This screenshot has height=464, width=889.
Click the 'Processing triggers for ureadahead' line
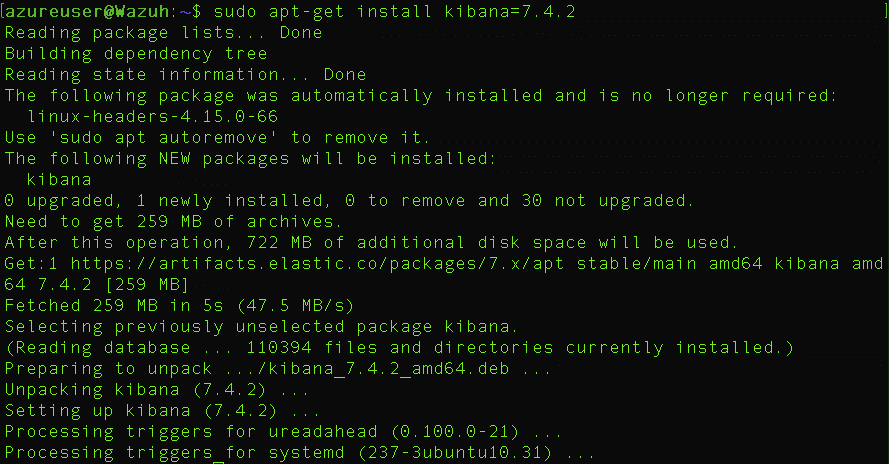pyautogui.click(x=283, y=431)
